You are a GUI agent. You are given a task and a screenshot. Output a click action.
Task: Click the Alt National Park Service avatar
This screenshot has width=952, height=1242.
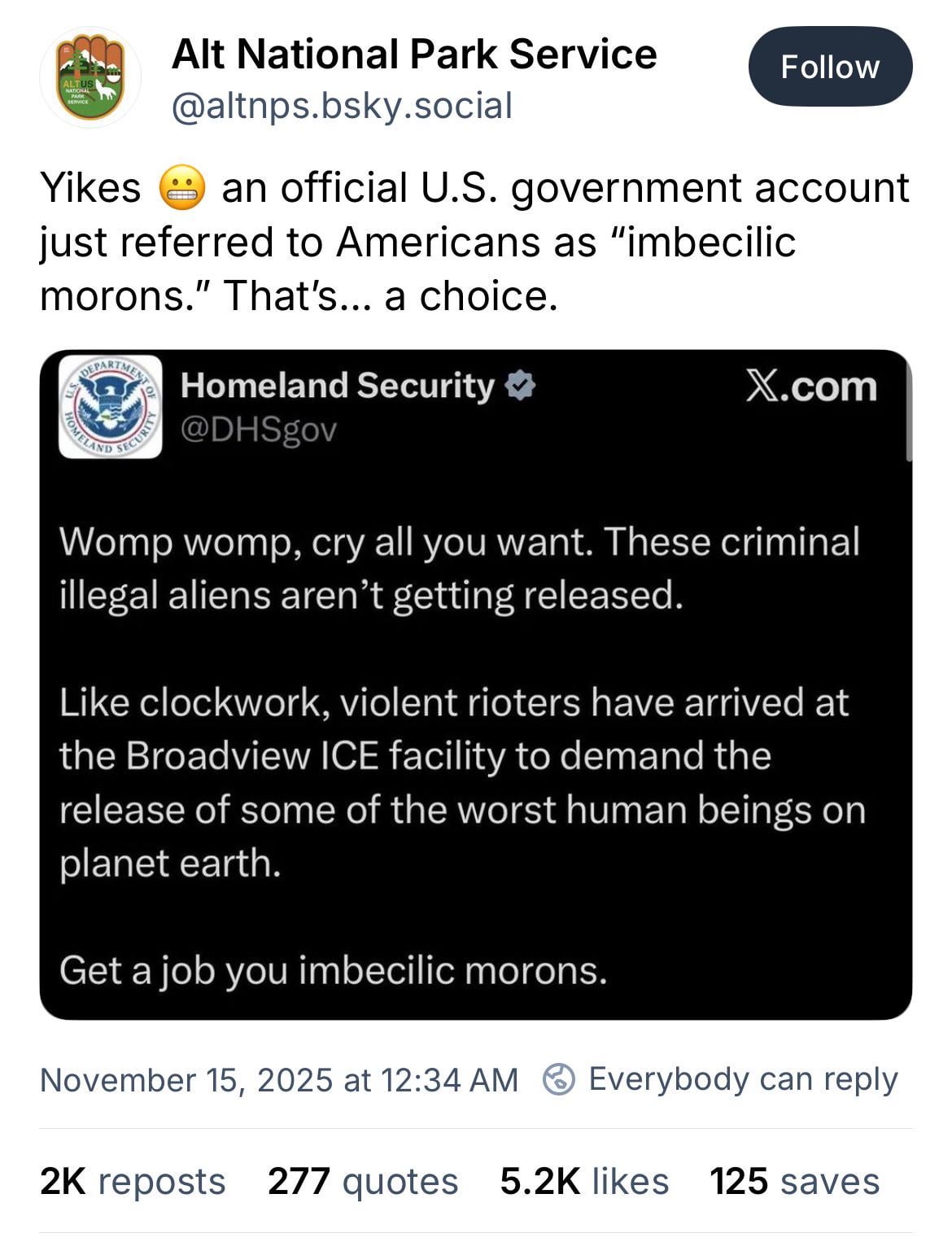coord(90,78)
